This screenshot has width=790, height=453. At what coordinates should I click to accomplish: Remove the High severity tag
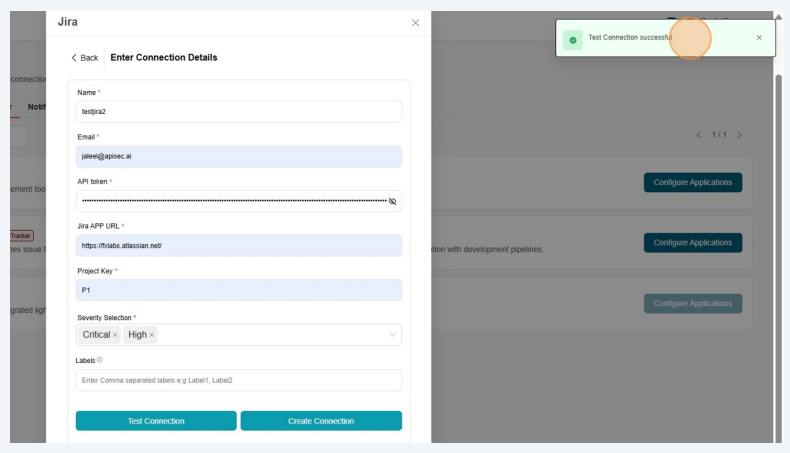[150, 335]
